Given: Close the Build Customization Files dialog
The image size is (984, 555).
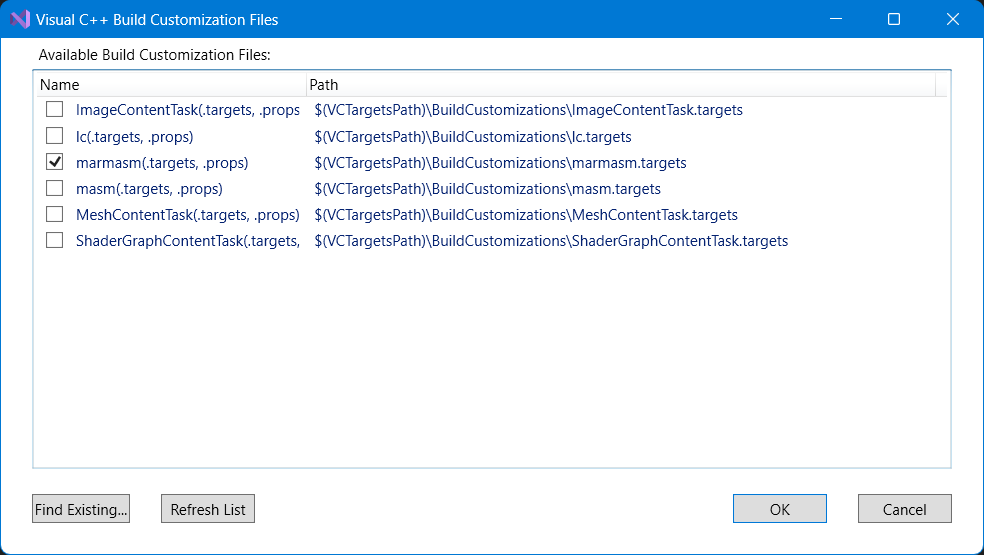Looking at the screenshot, I should (x=953, y=19).
